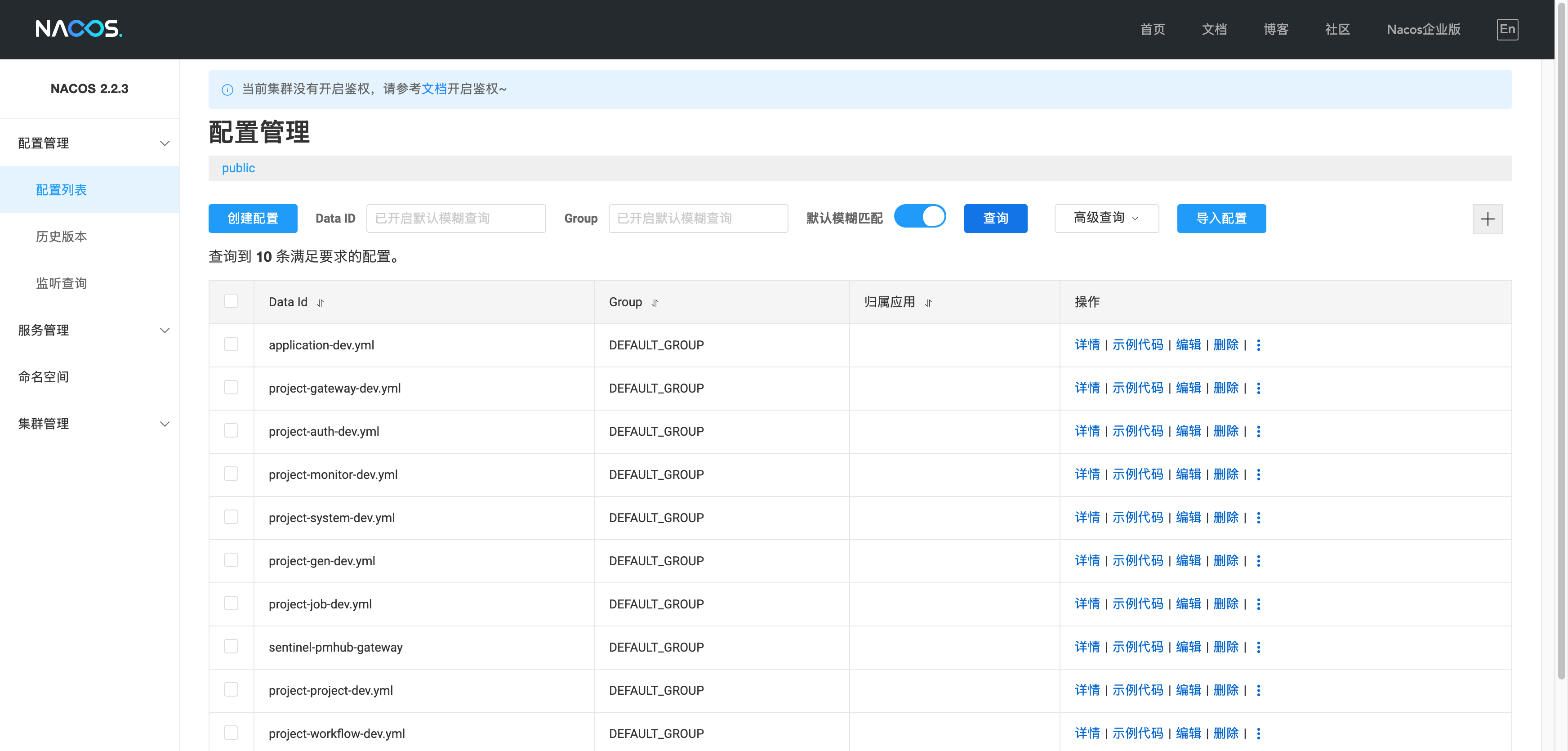Sort table by Data Id column icon

[x=320, y=303]
